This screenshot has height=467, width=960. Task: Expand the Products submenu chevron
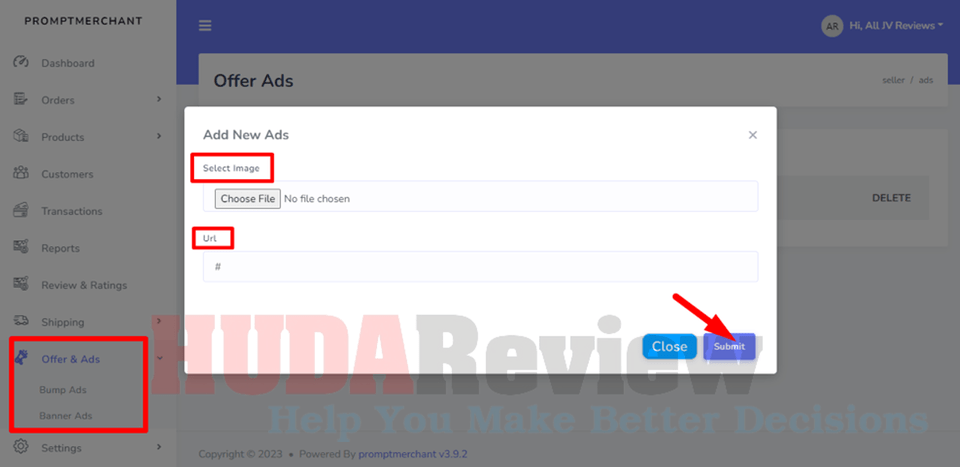[159, 136]
